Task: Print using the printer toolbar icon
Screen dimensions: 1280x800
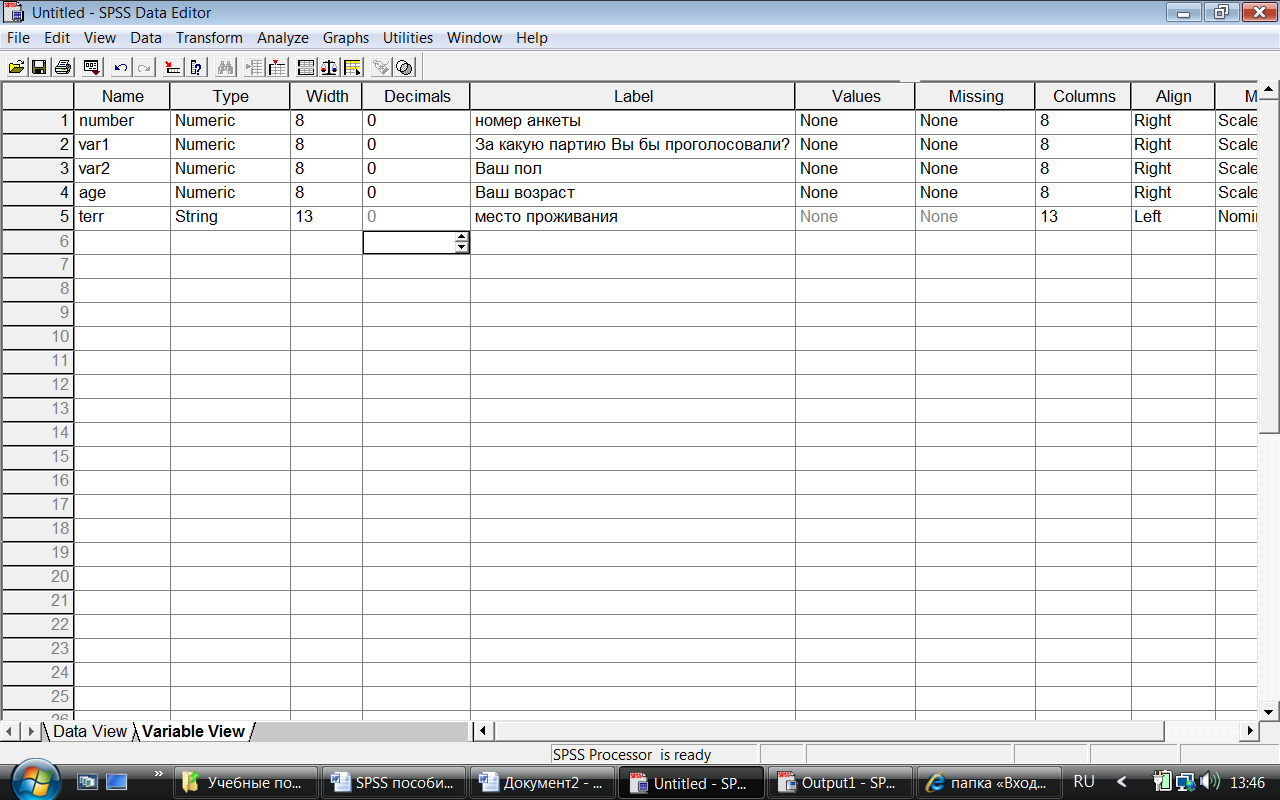Action: pos(62,68)
